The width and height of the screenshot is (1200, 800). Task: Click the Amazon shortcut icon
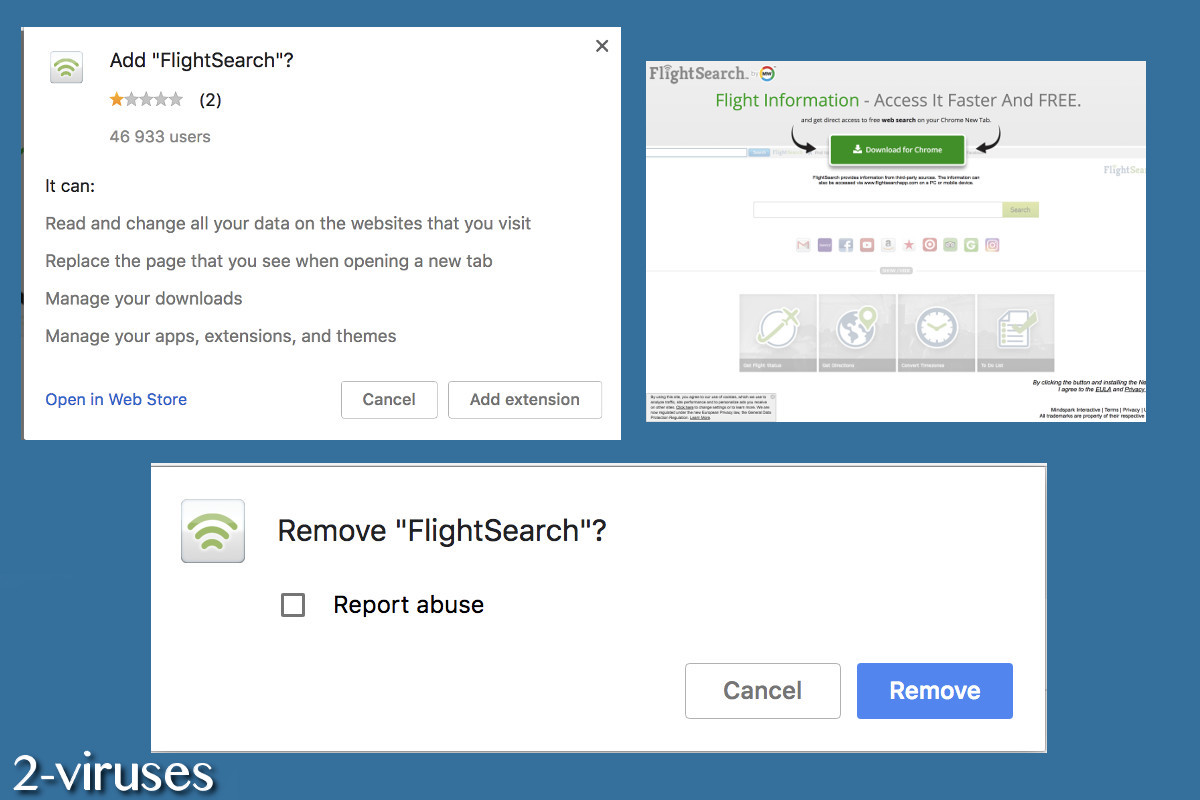point(887,244)
